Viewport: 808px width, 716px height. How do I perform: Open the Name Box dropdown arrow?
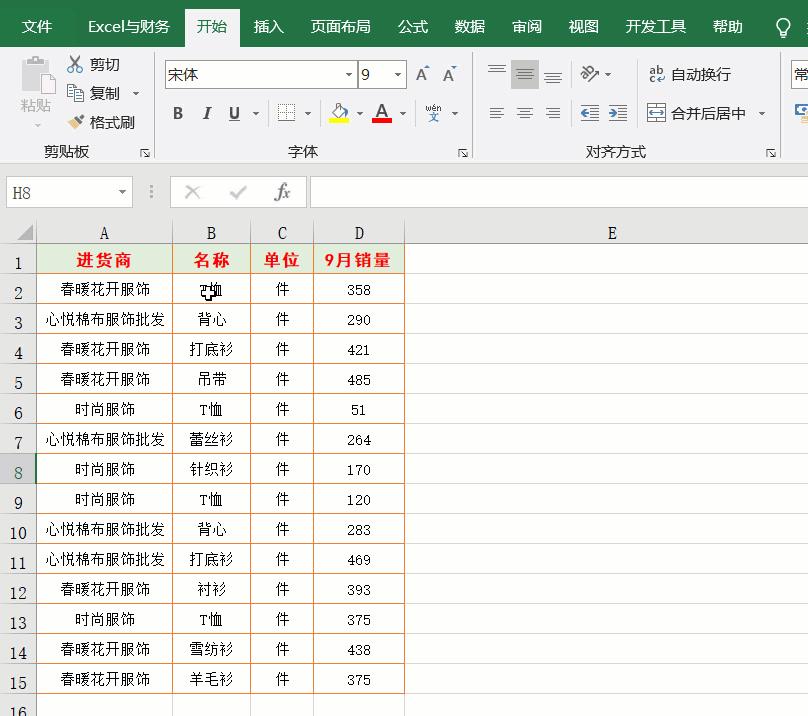pos(122,192)
